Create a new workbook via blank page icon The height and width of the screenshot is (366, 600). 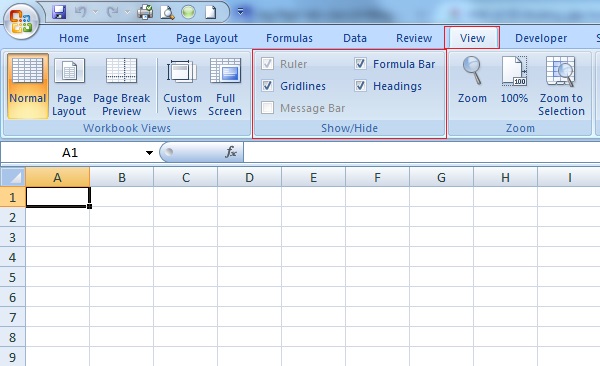(210, 12)
